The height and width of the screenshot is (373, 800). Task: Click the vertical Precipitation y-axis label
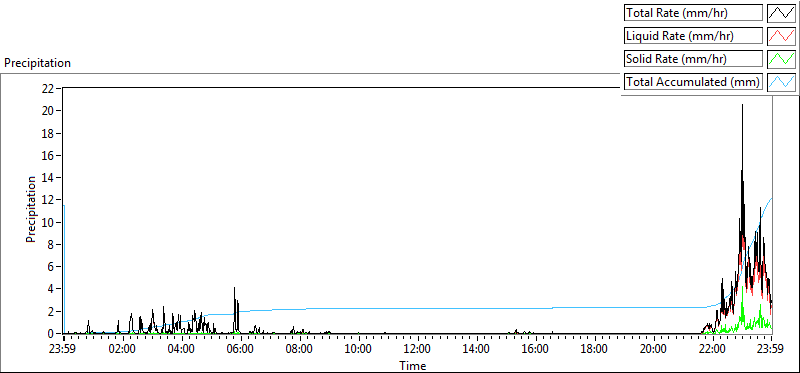click(x=31, y=209)
